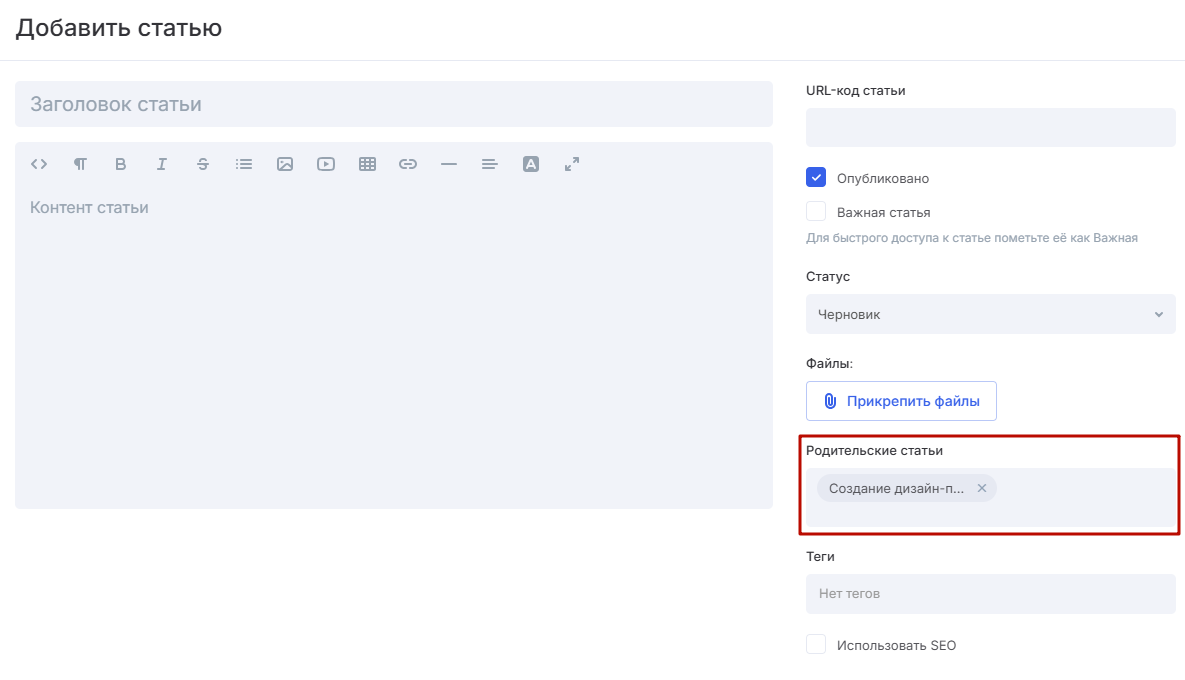Remove the Создание дизайн-п... parent article tag
Screen dimensions: 1185x680
(982, 488)
